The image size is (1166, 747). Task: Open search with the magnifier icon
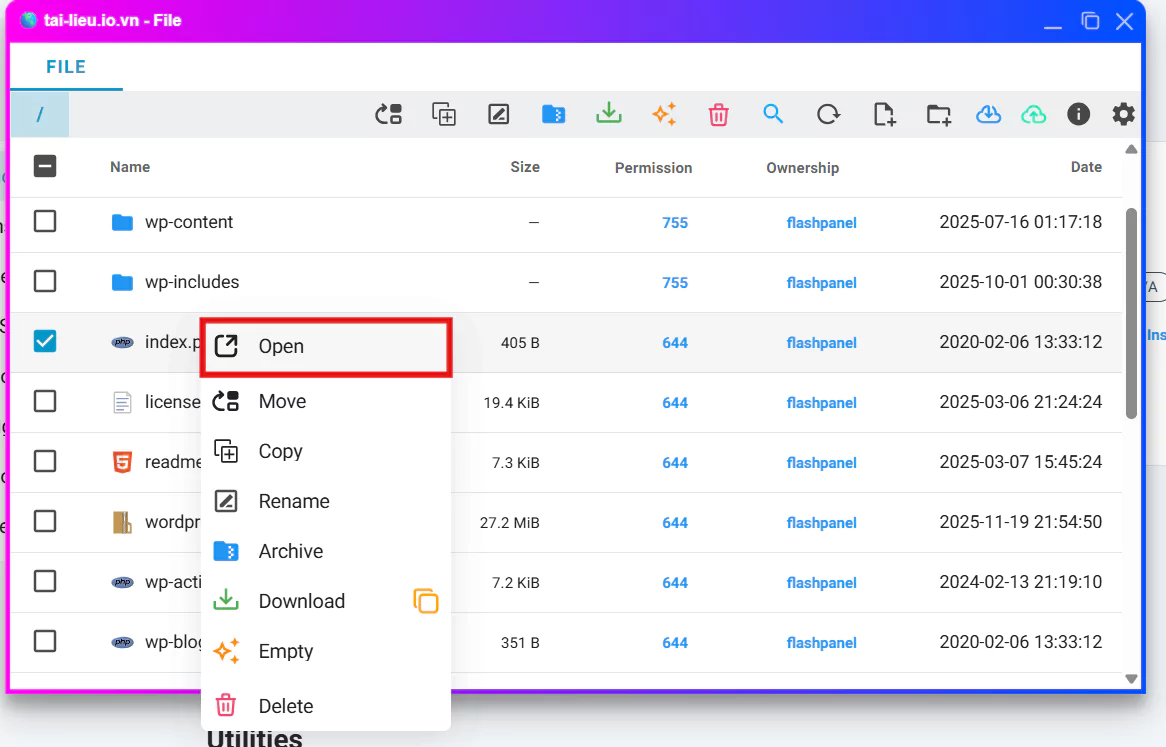[773, 114]
